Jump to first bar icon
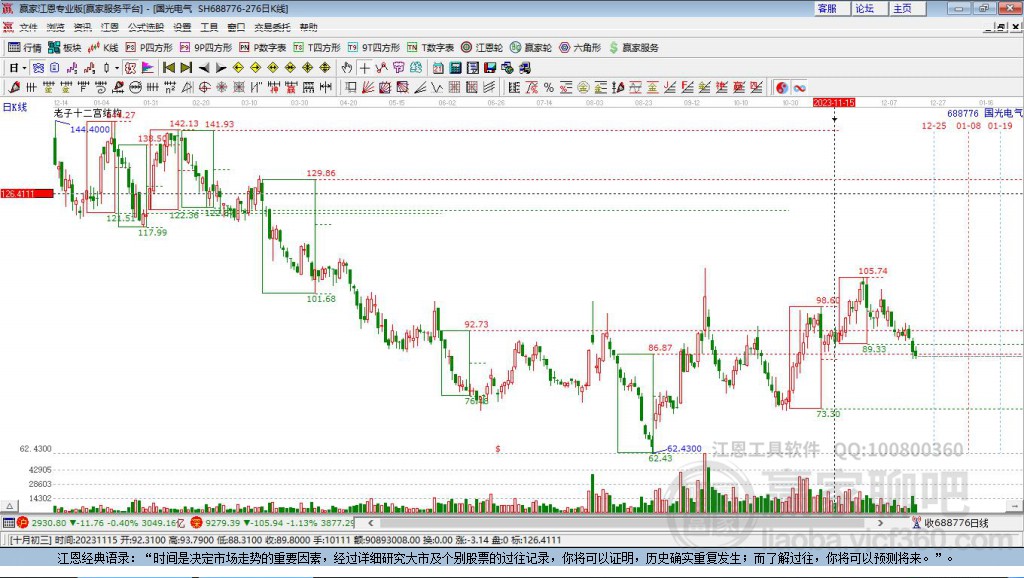The width and height of the screenshot is (1024, 578). click(x=169, y=68)
